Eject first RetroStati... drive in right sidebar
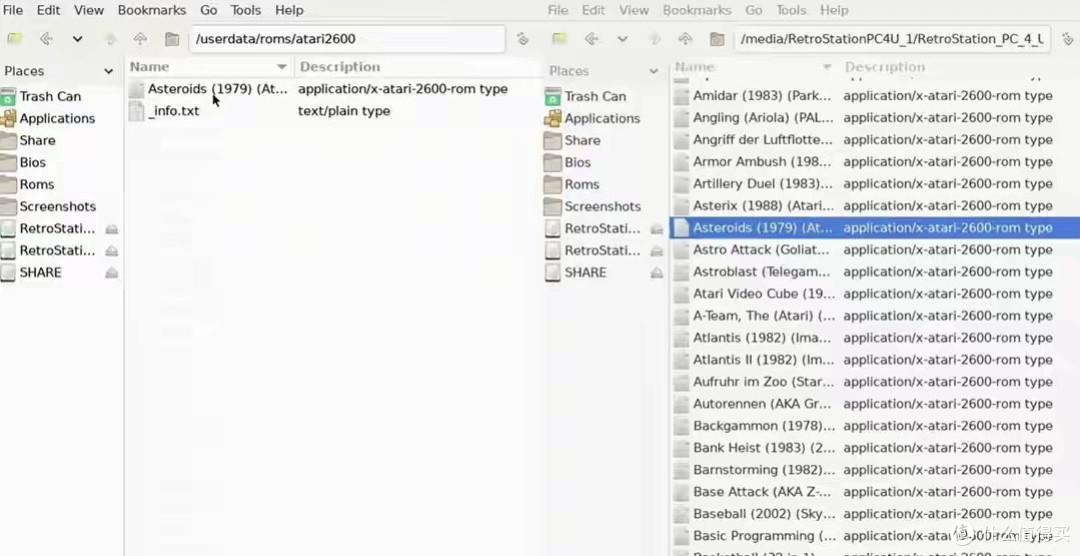1080x556 pixels. tap(656, 229)
